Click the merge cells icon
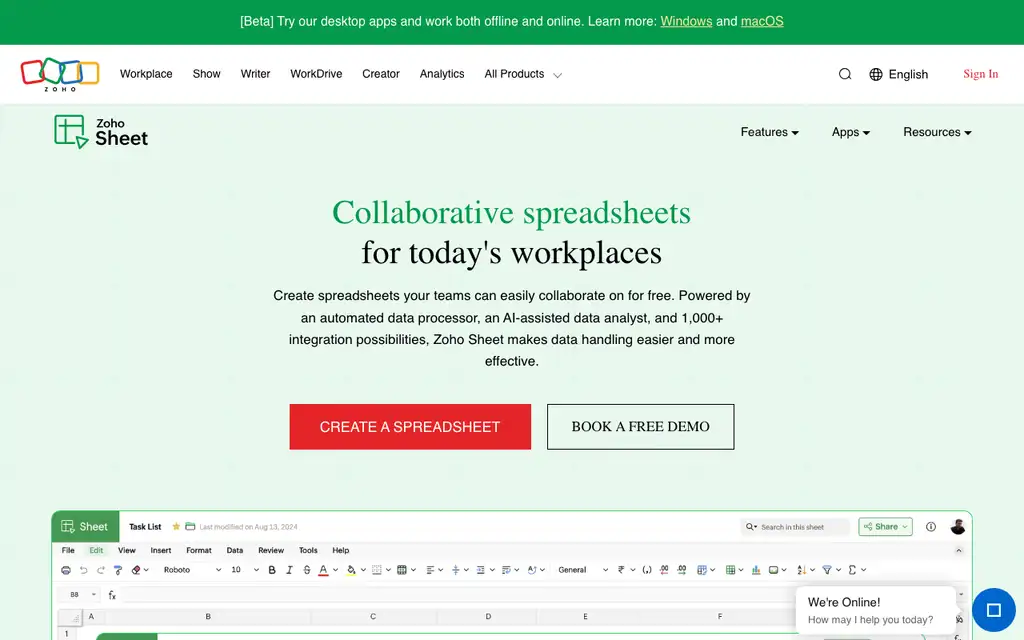Viewport: 1024px width, 640px height. pyautogui.click(x=402, y=569)
